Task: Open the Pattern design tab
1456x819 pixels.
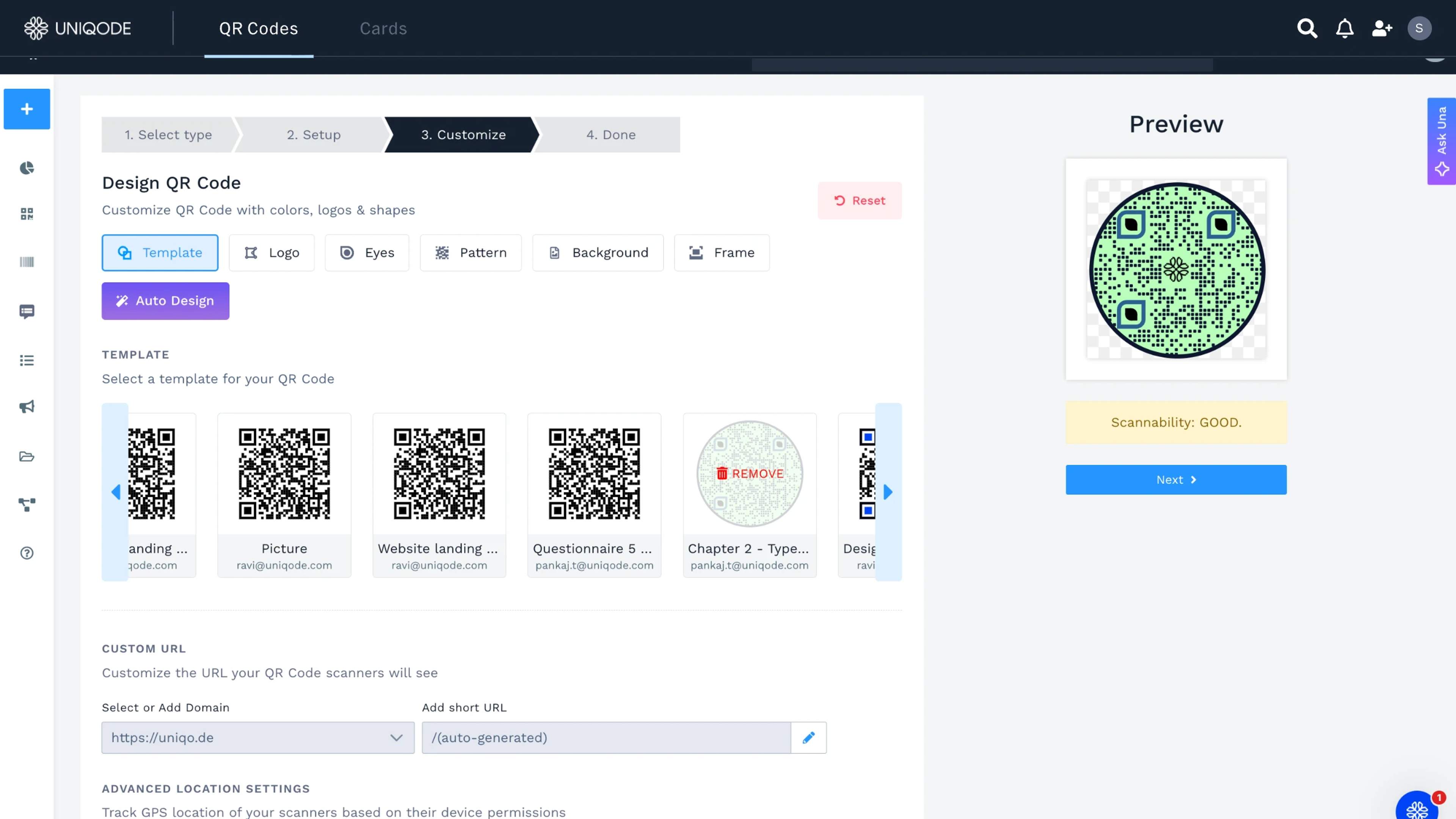Action: coord(471,253)
